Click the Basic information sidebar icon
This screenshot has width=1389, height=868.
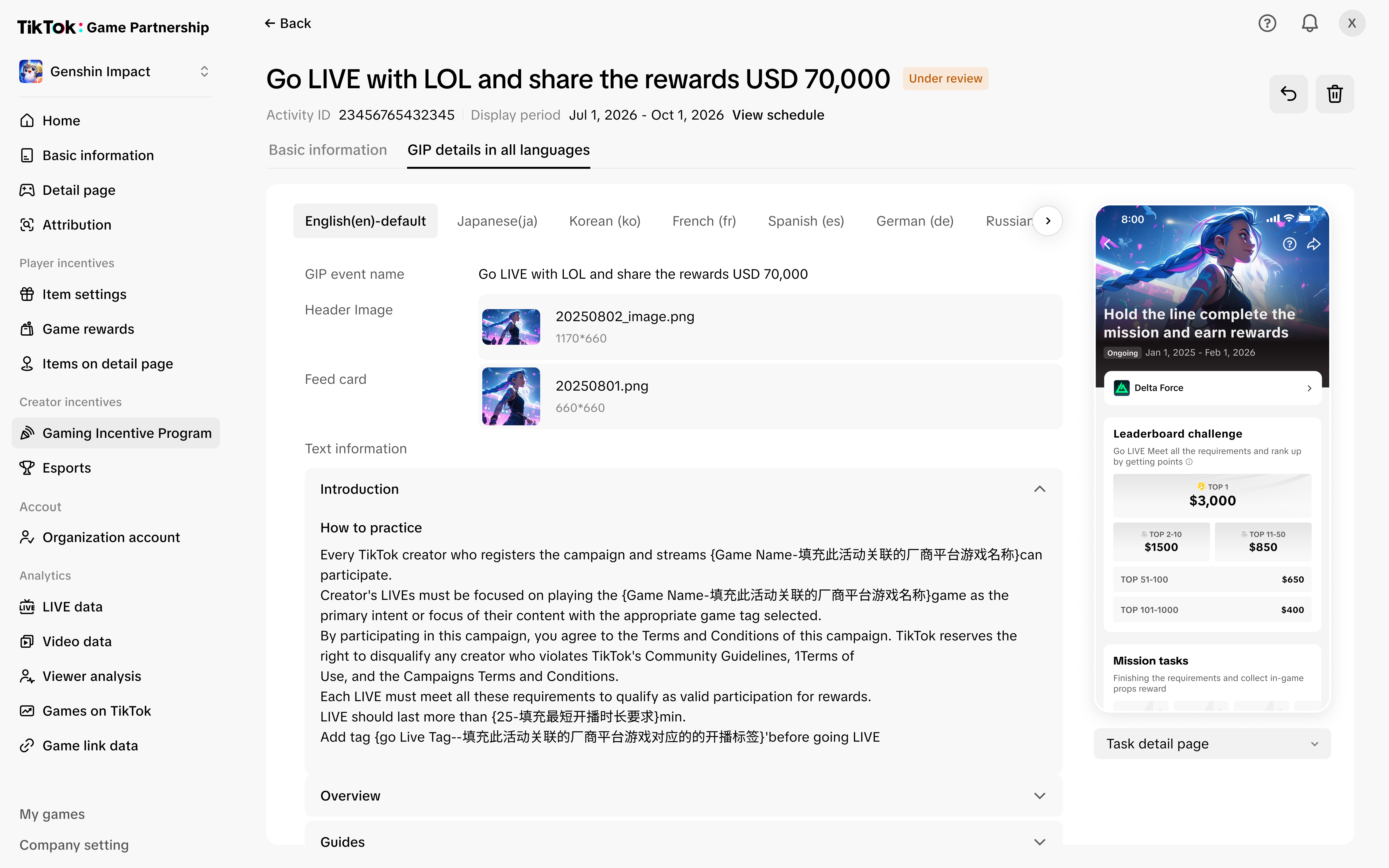(x=27, y=156)
